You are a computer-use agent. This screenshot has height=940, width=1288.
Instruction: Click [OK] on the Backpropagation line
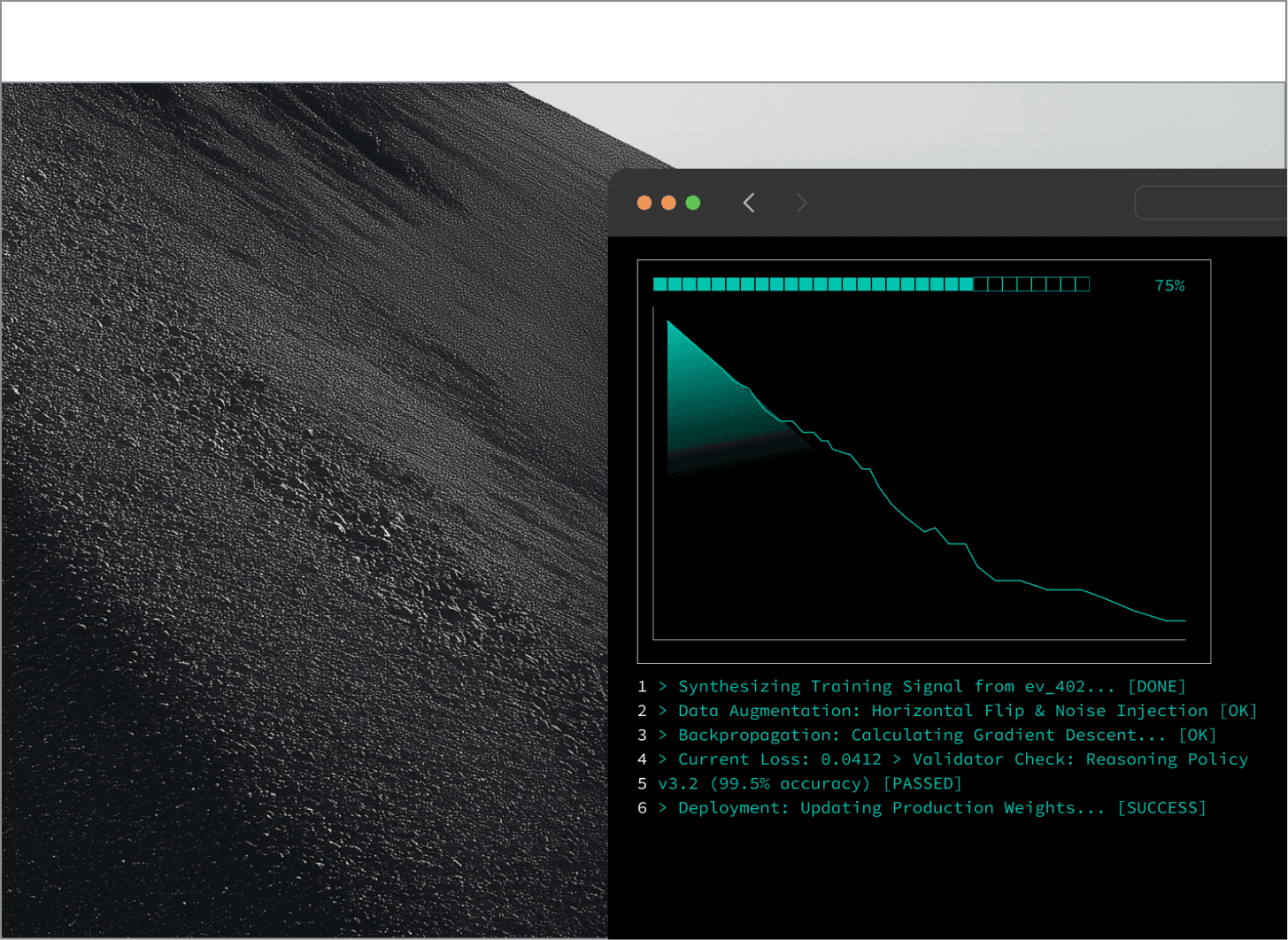[1197, 735]
